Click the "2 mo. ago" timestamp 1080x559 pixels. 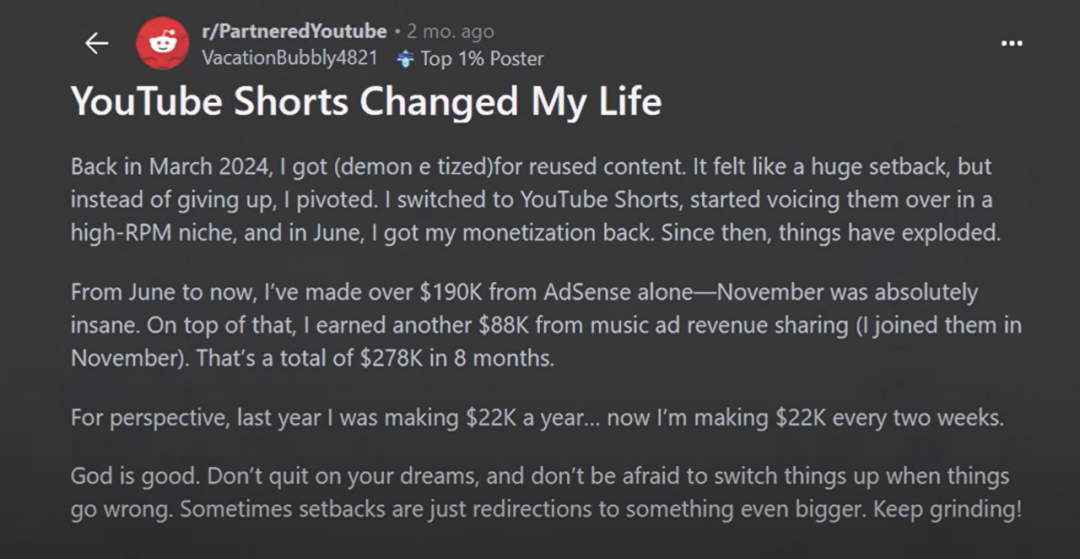(450, 32)
